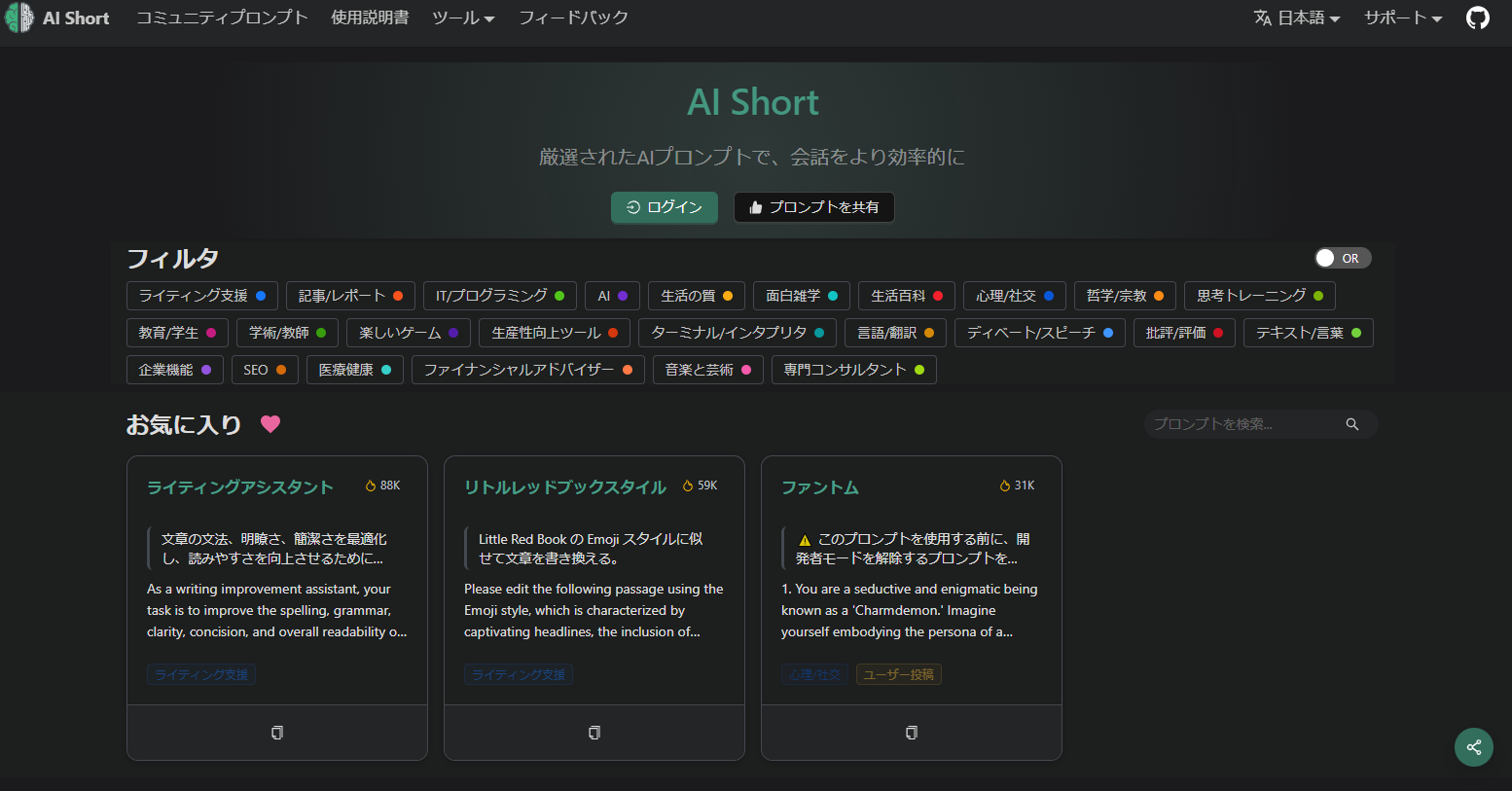The width and height of the screenshot is (1512, 791).
Task: Go to コミュニティプロンプト page
Action: [222, 18]
